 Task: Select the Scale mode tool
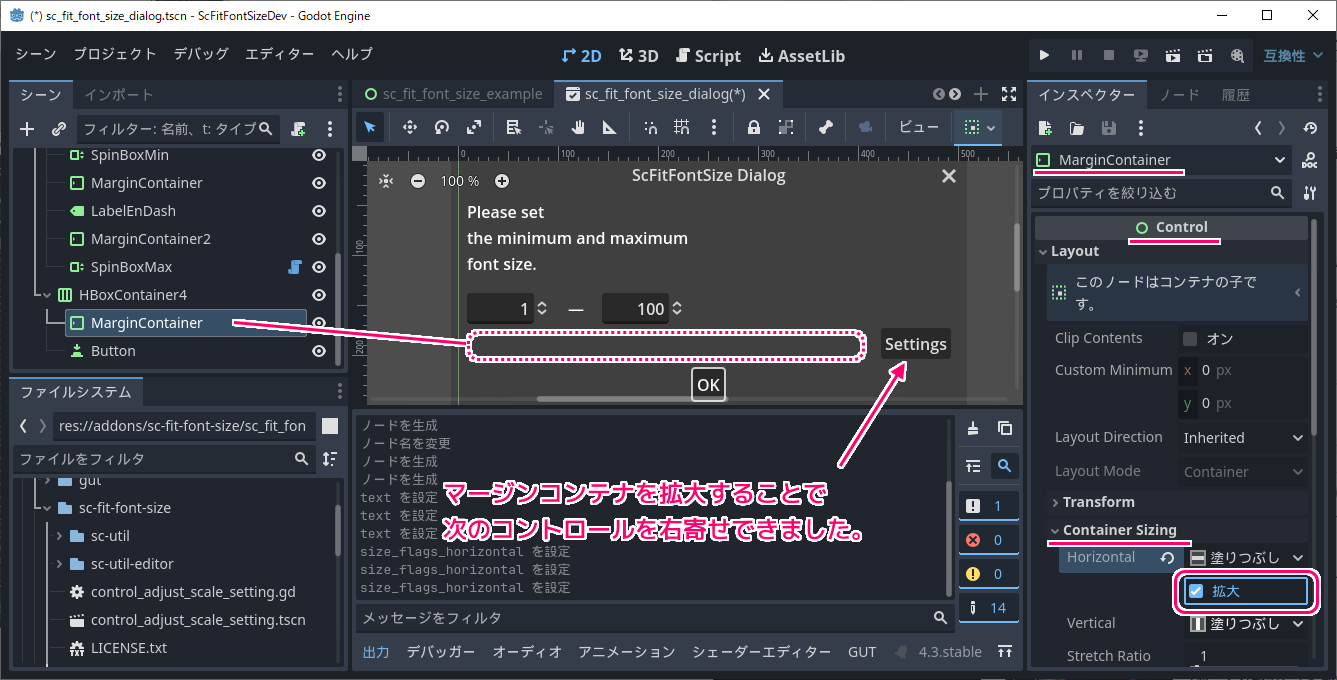474,127
